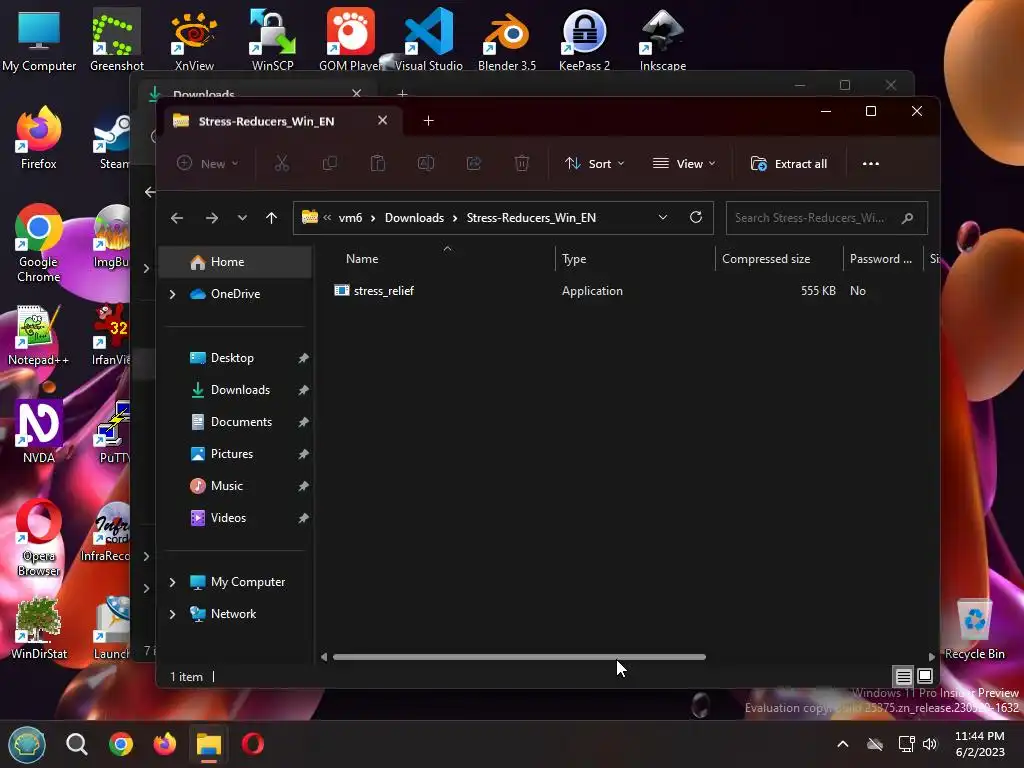Go up one folder level arrow
The height and width of the screenshot is (768, 1024).
click(272, 218)
